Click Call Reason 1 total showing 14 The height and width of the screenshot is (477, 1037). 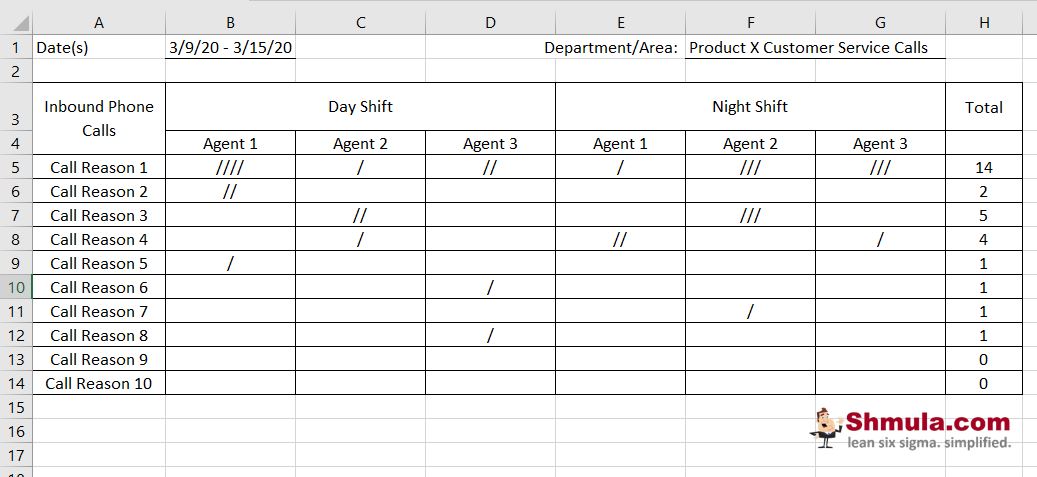point(984,167)
